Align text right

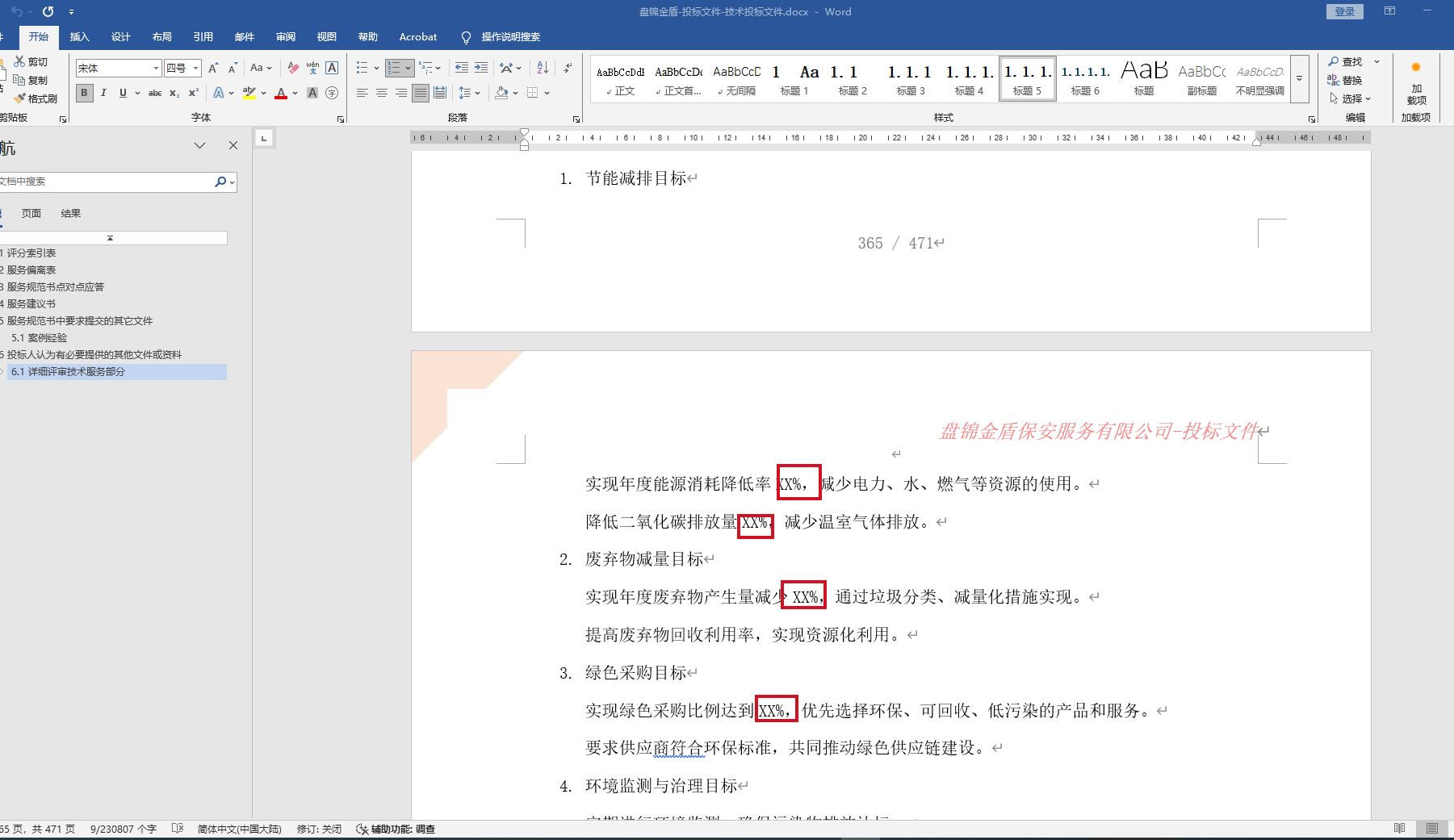401,94
